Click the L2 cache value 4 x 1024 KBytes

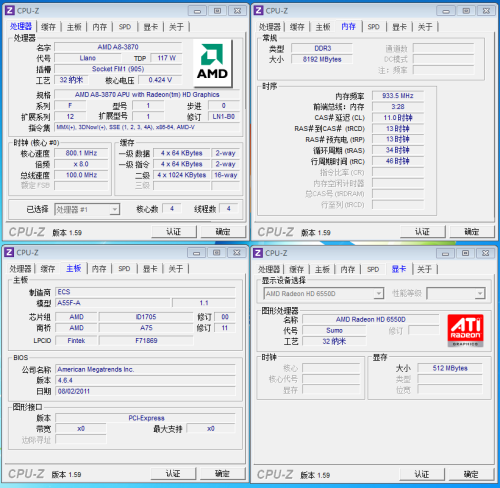tap(182, 175)
